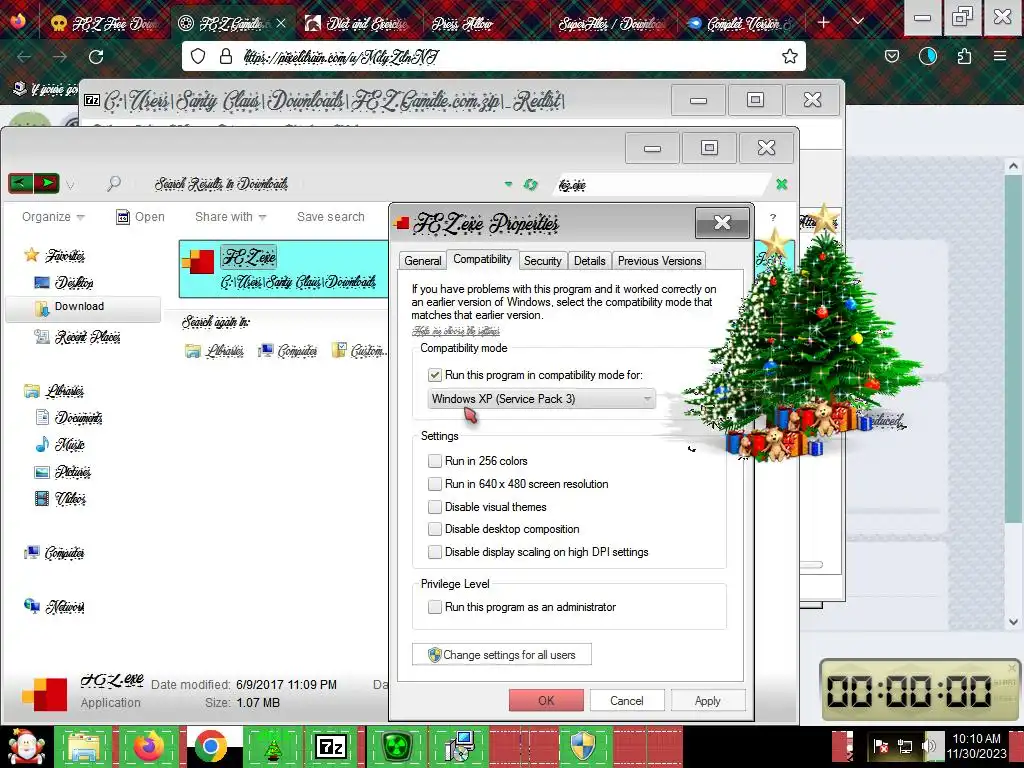Viewport: 1024px width, 768px height.
Task: Click the pixeldrain URL address bar
Action: tap(494, 57)
